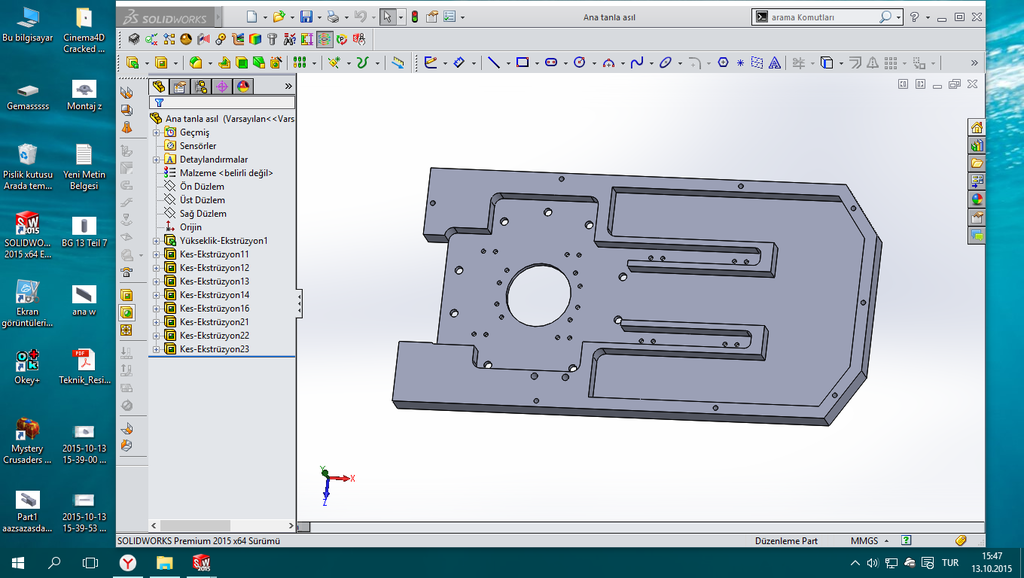Select the Line sketch tool
Viewport: 1024px width, 578px height.
(492, 62)
